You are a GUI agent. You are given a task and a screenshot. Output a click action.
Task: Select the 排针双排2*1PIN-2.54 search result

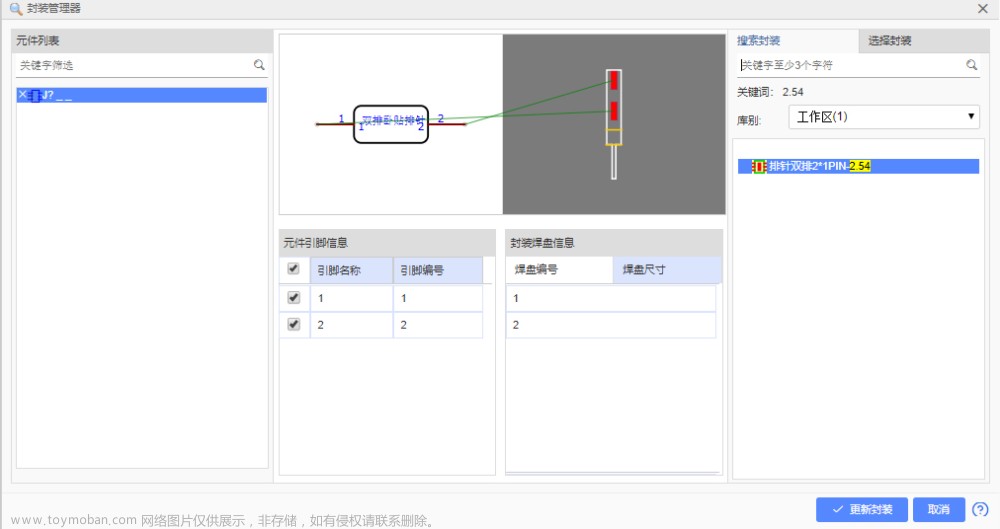pyautogui.click(x=858, y=167)
